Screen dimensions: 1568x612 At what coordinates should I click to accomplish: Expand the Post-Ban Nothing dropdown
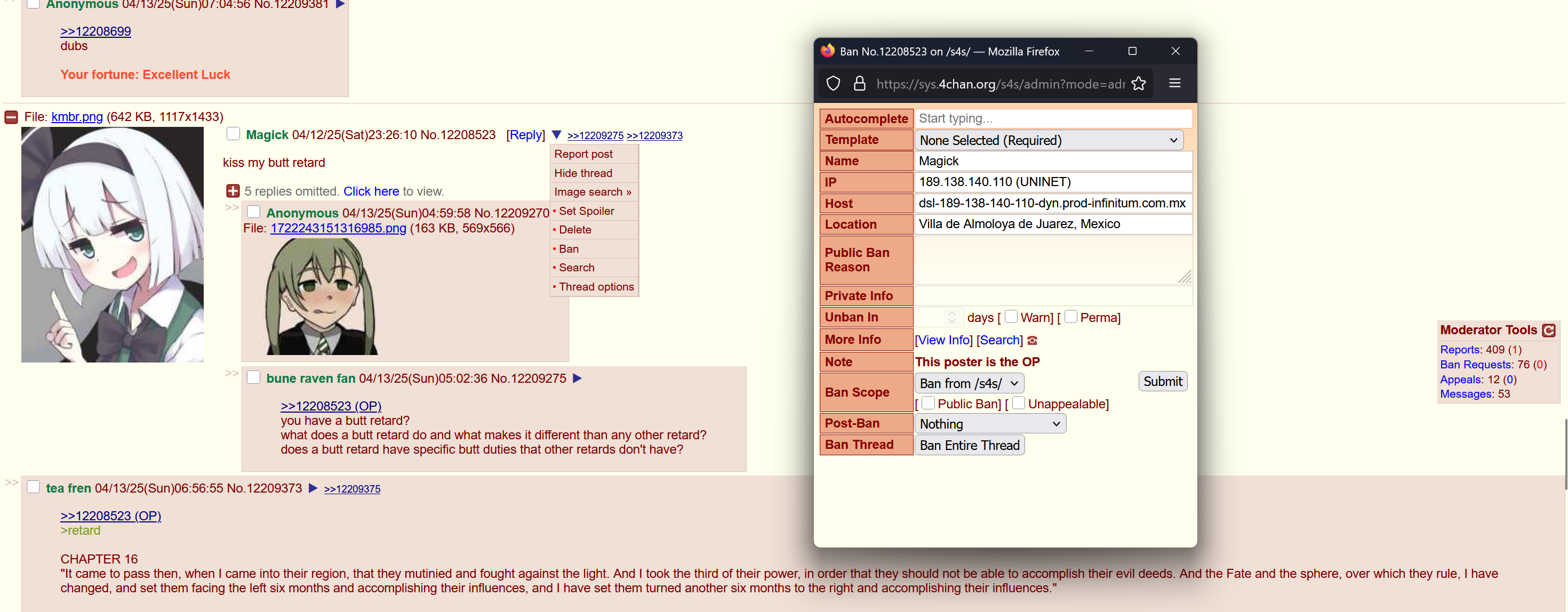coord(990,424)
